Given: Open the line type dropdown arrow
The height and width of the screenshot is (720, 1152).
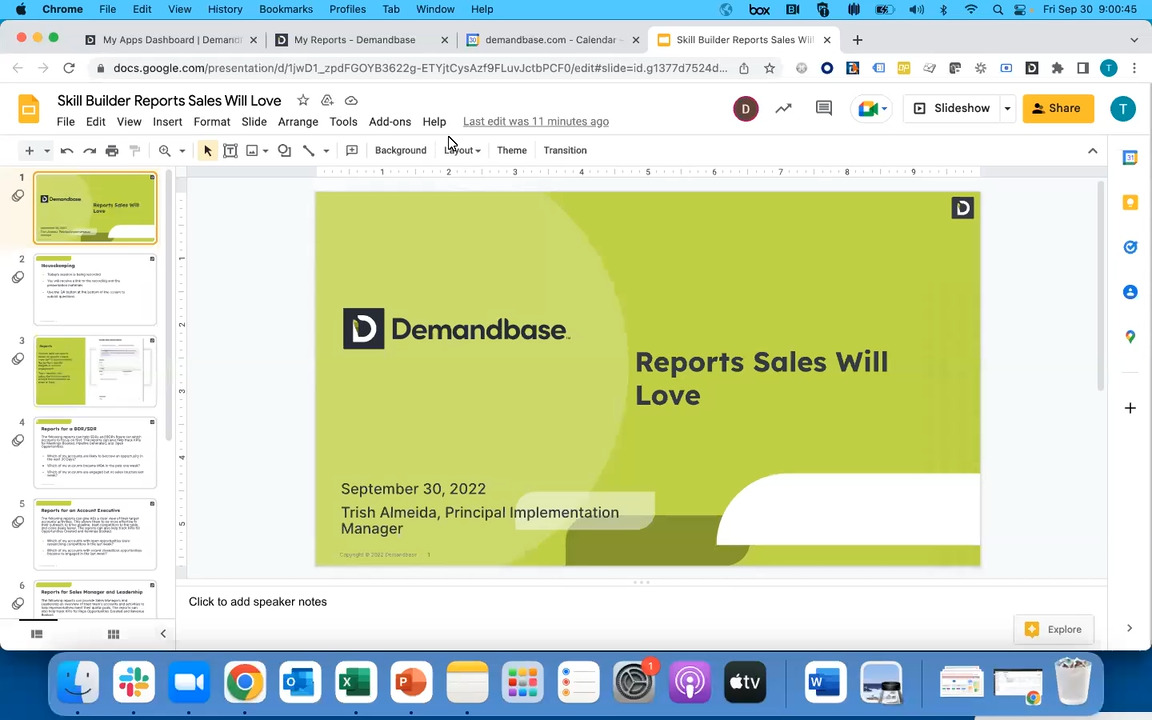Looking at the screenshot, I should click(325, 151).
